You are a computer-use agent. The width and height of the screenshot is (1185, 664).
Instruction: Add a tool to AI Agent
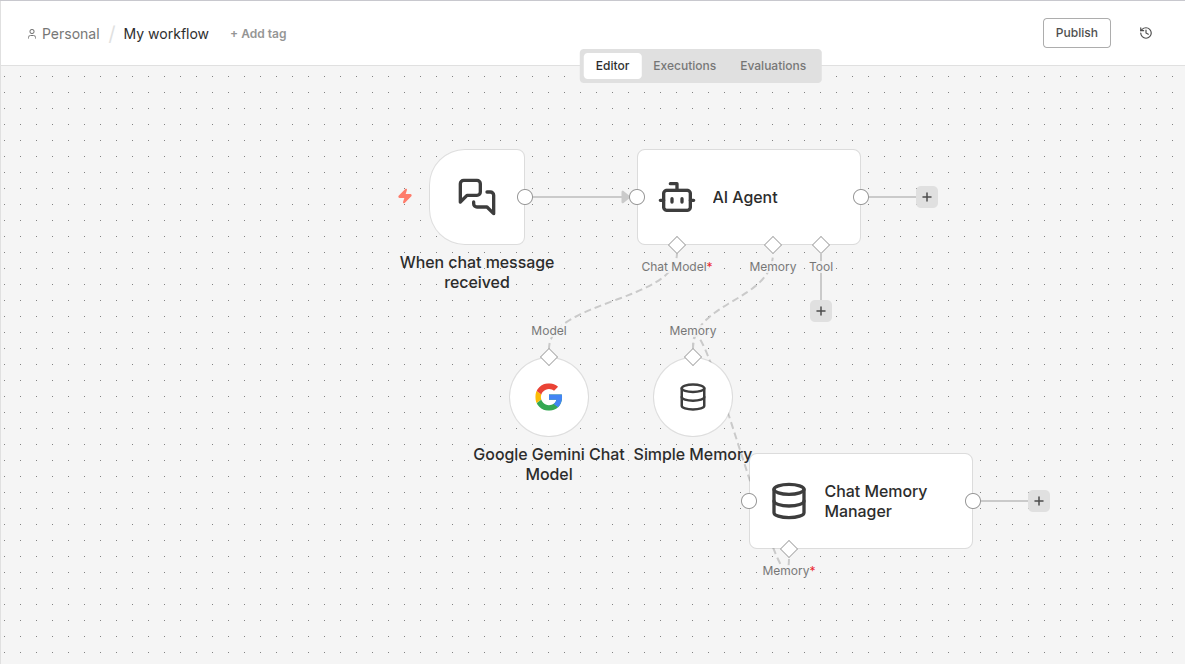click(x=821, y=311)
